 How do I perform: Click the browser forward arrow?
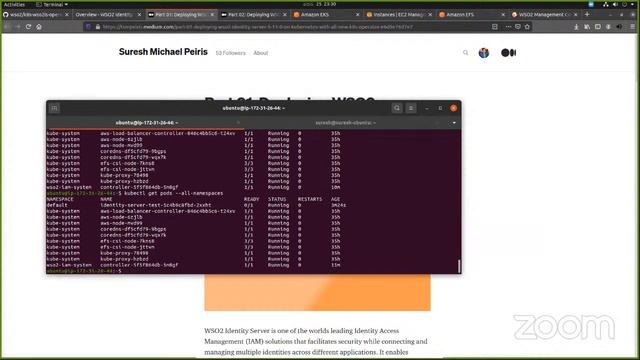[18, 27]
